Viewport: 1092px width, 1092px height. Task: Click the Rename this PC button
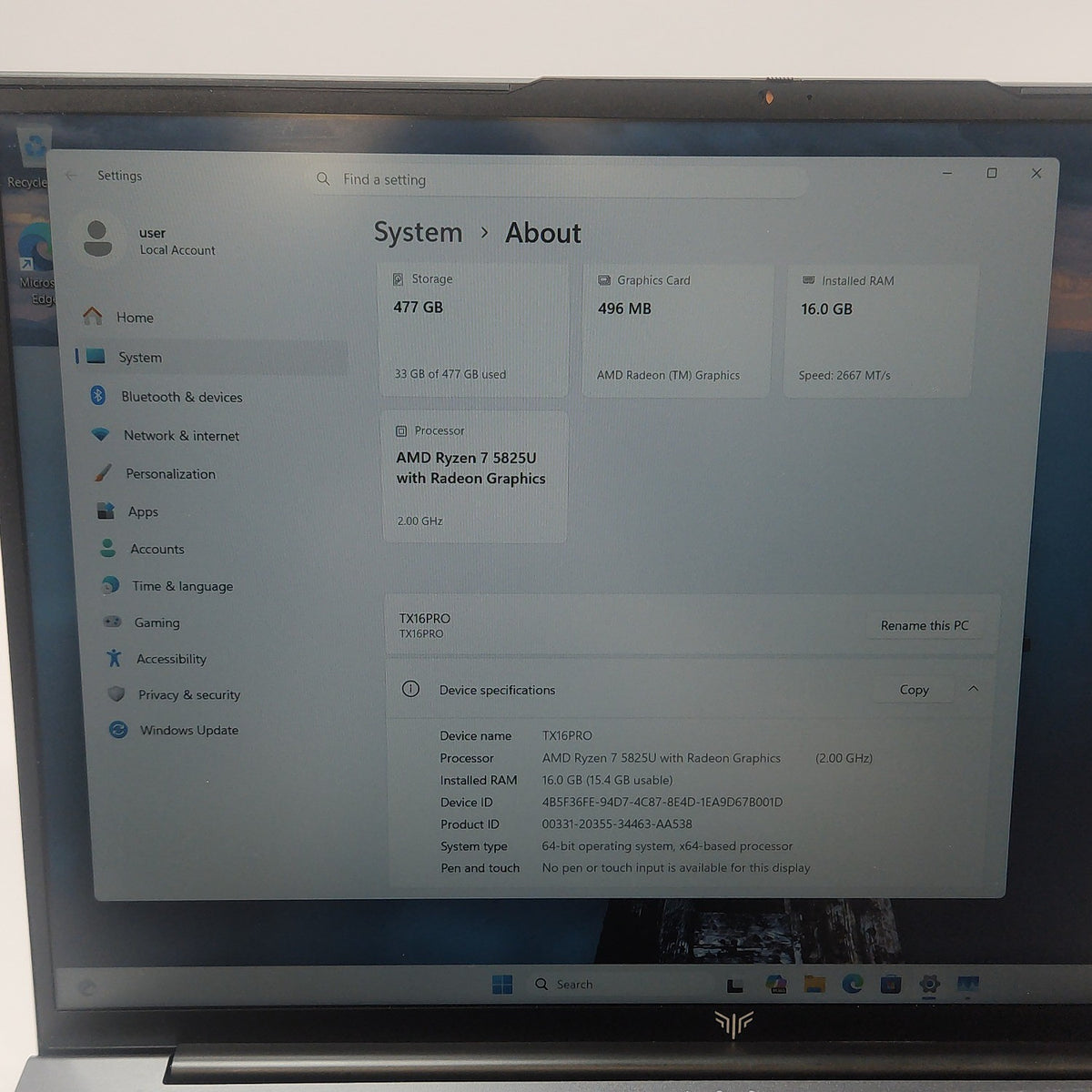(x=925, y=625)
